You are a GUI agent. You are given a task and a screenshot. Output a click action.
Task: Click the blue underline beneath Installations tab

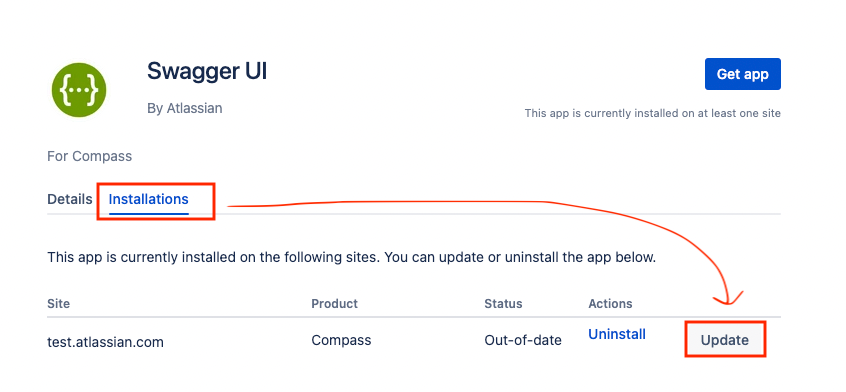click(148, 213)
